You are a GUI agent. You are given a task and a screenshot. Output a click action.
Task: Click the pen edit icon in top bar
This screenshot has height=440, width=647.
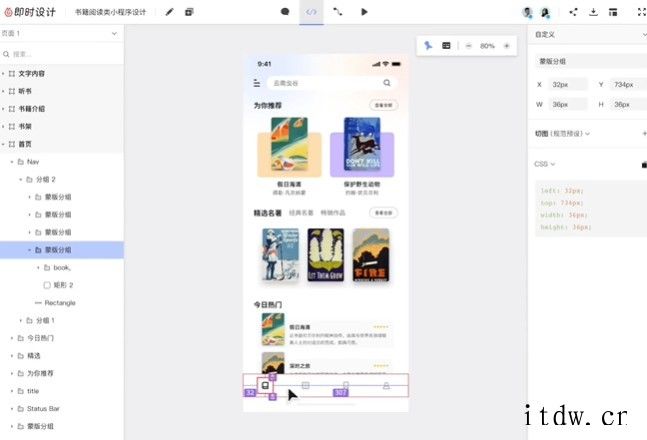tap(169, 12)
